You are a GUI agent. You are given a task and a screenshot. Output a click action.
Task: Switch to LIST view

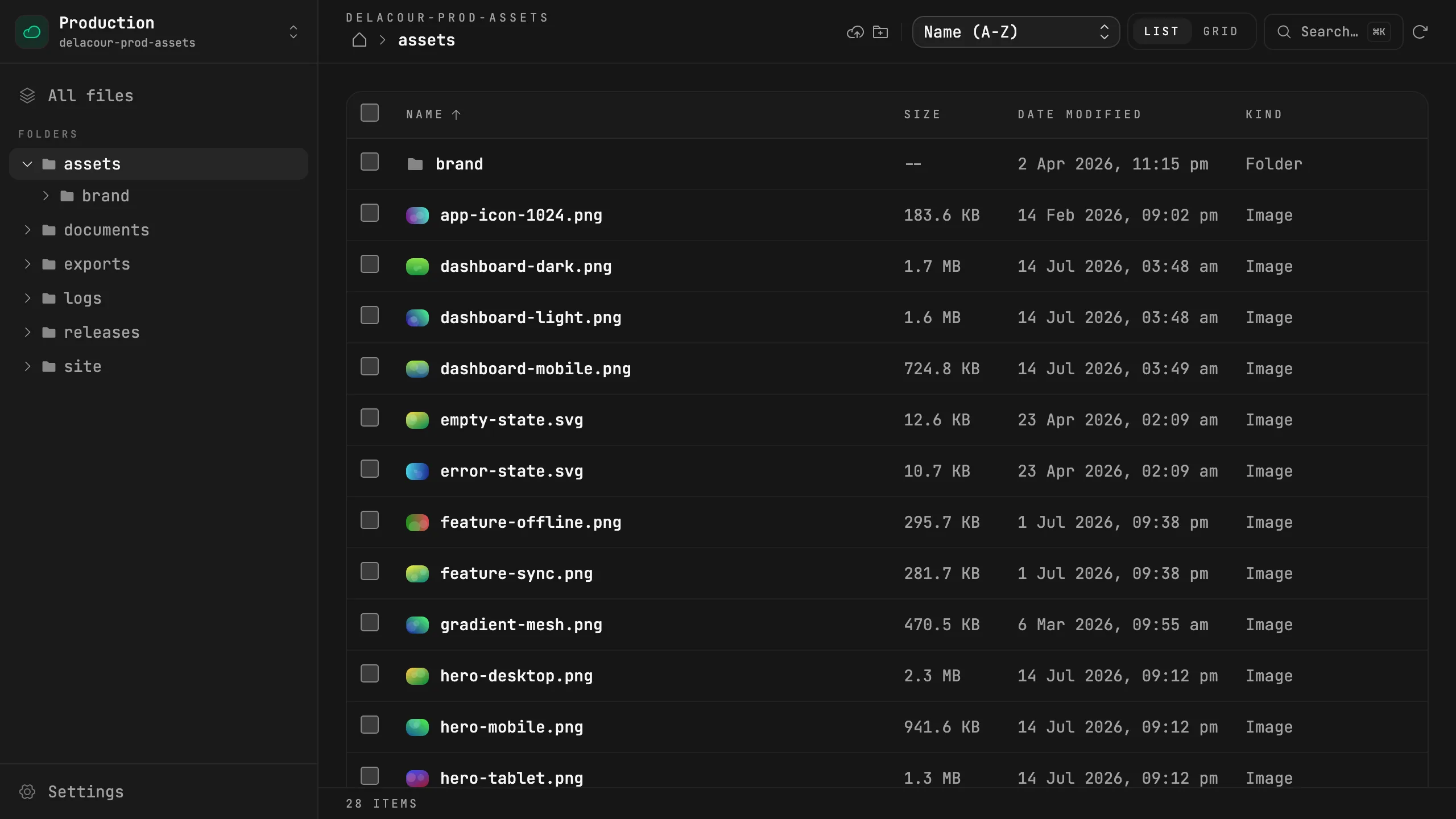[x=1161, y=31]
